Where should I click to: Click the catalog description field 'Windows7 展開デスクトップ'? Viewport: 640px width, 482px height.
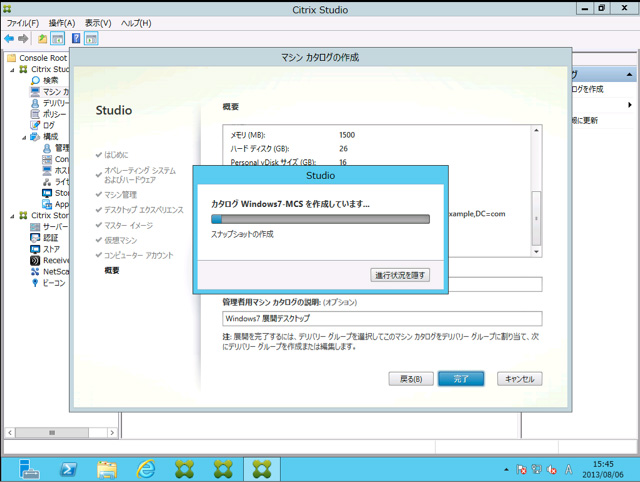(x=382, y=318)
